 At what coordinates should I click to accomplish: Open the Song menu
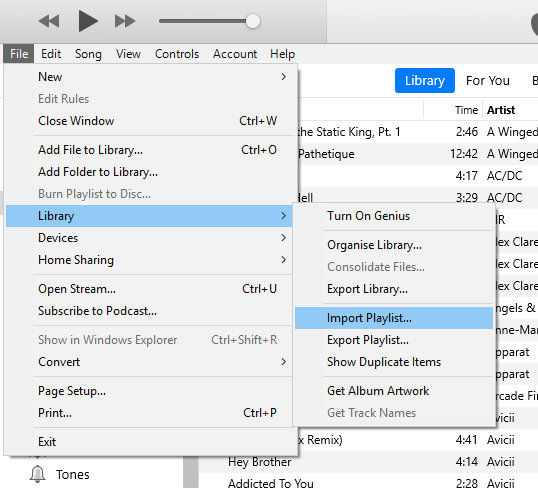tap(88, 54)
